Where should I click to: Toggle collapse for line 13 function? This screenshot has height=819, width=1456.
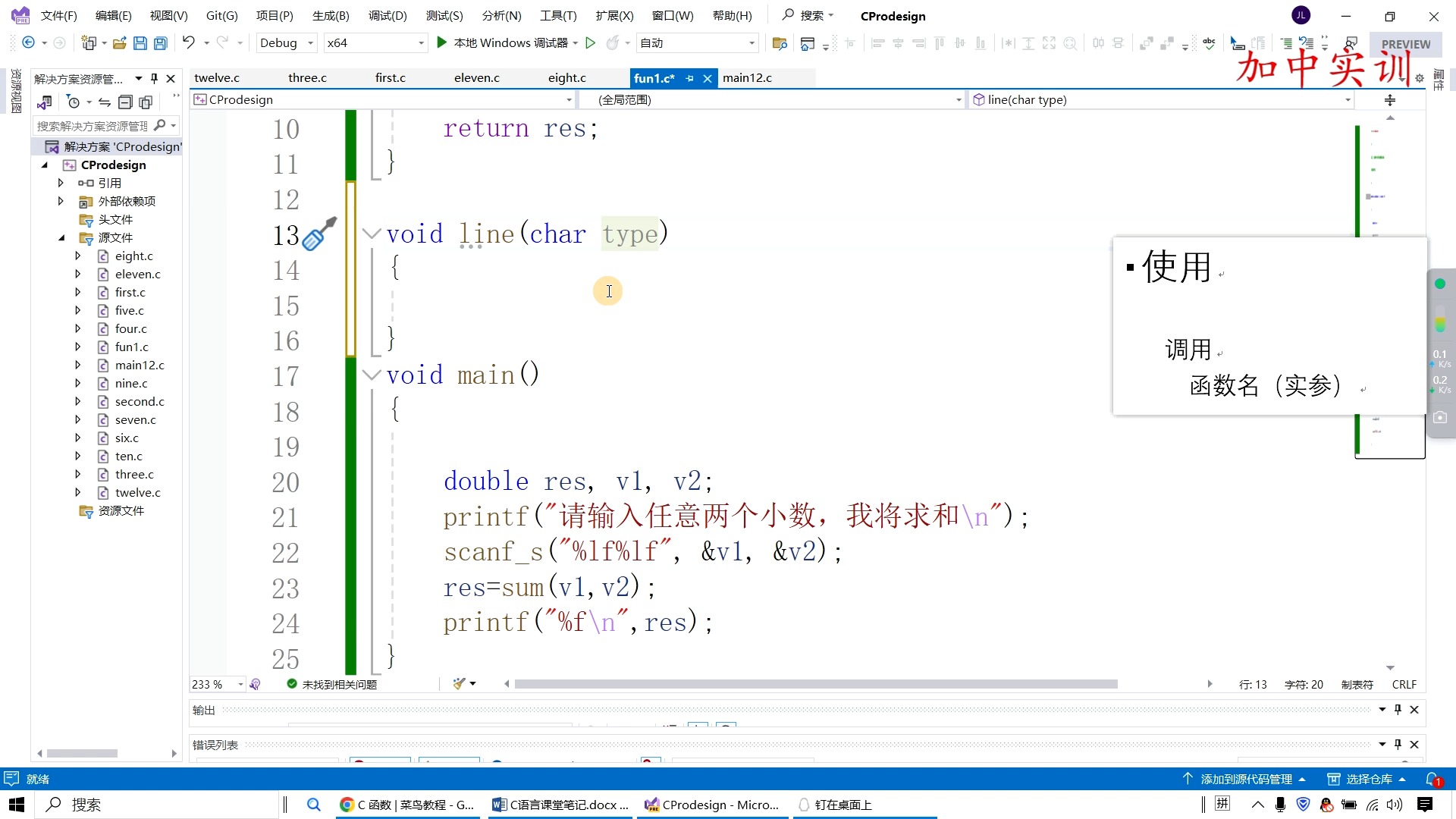pyautogui.click(x=372, y=233)
